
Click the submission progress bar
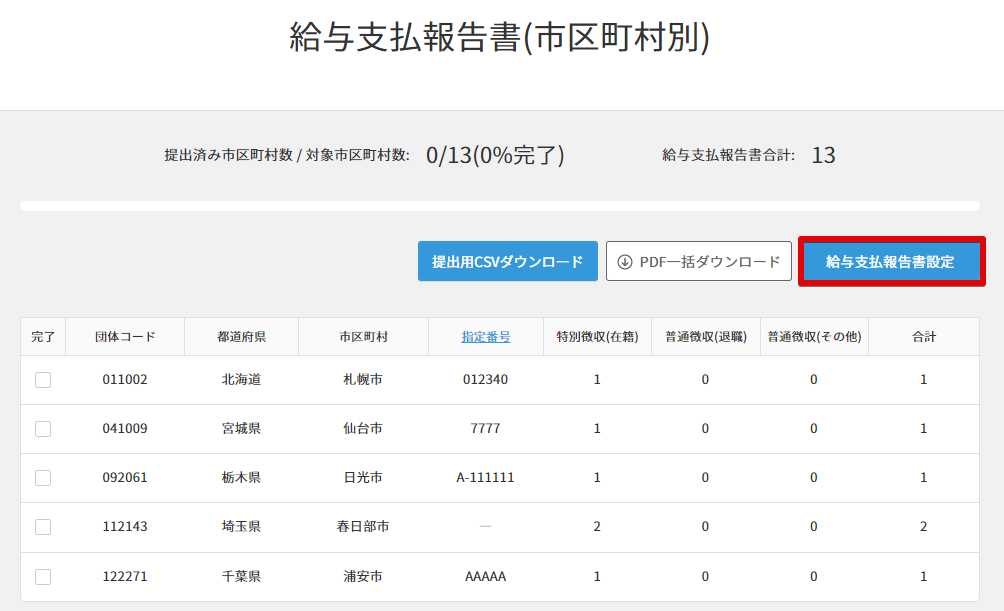click(x=500, y=206)
